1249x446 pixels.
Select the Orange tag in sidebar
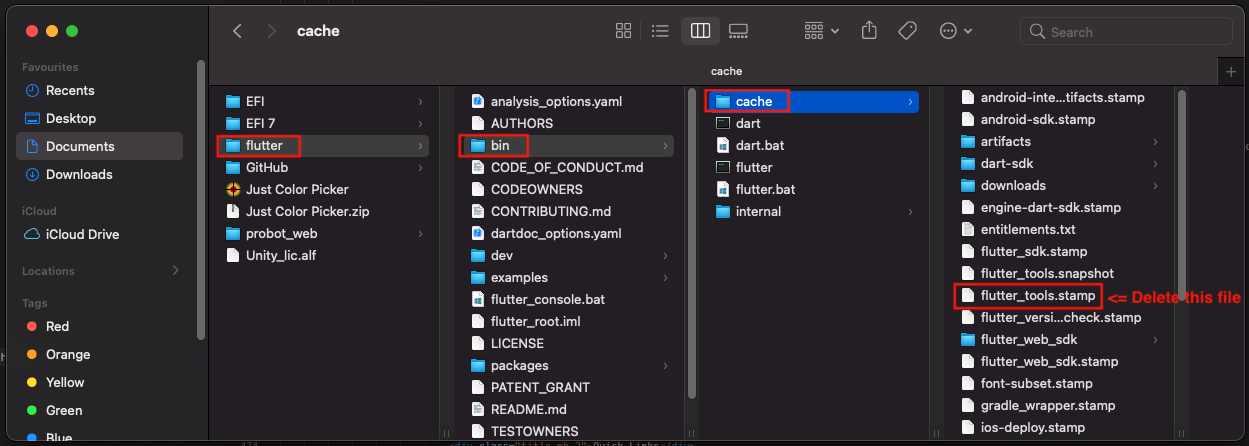[x=67, y=354]
